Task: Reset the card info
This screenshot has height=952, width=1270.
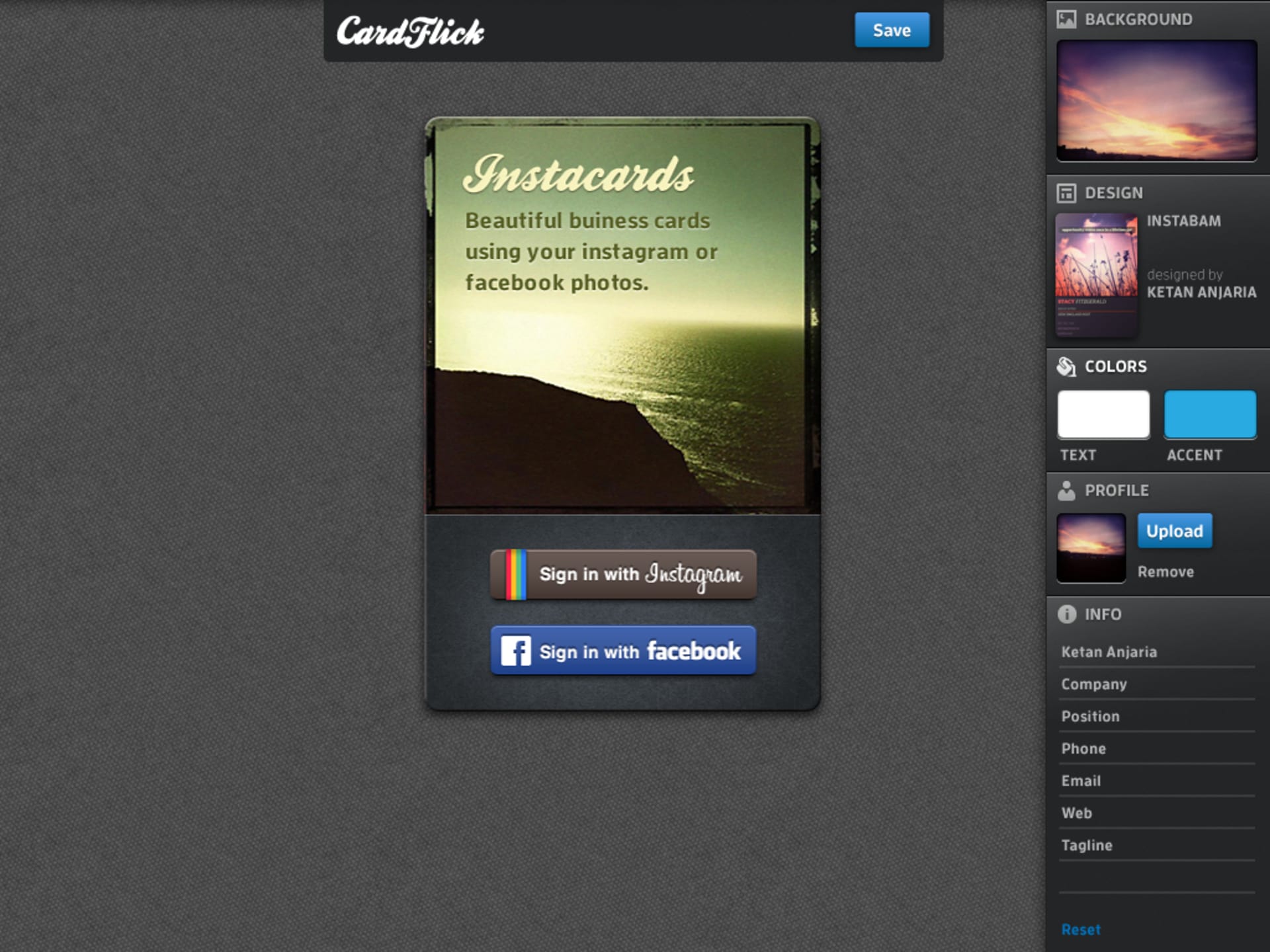Action: (1080, 930)
